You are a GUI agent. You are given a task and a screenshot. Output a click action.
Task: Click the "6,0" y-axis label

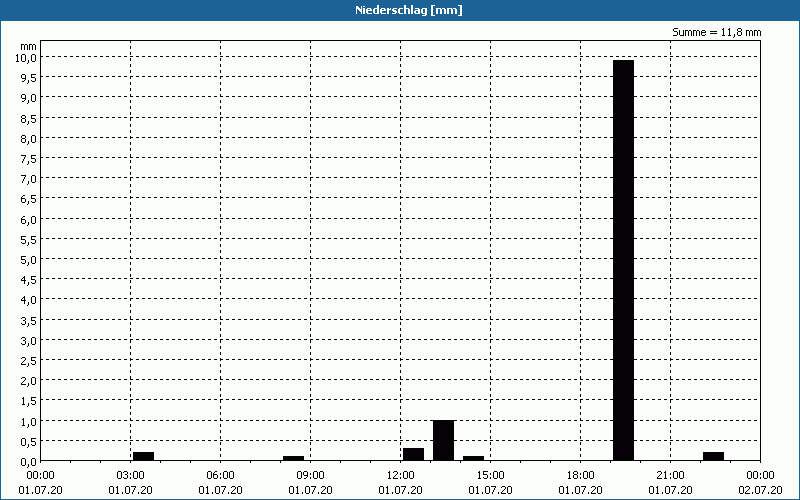pyautogui.click(x=28, y=219)
